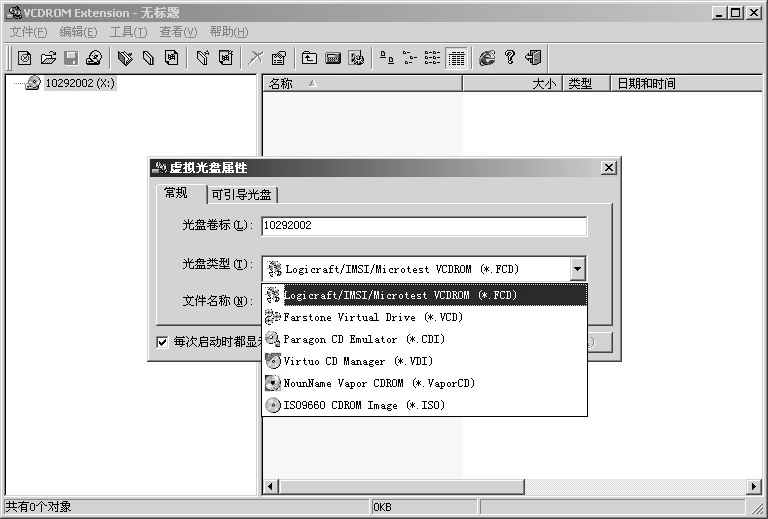Click the Up one folder icon
The width and height of the screenshot is (768, 519).
pos(309,58)
